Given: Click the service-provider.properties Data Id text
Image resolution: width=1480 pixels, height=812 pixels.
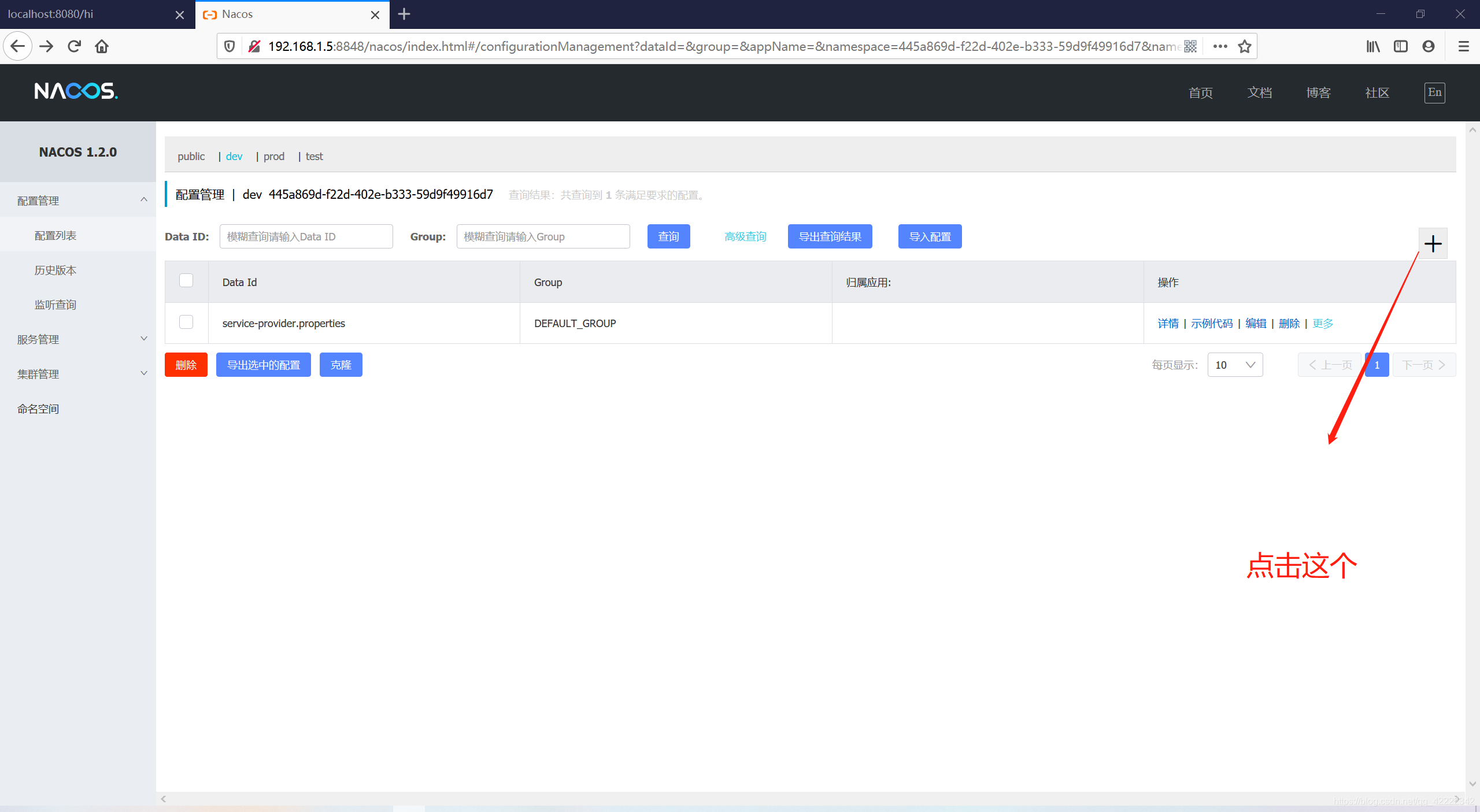Looking at the screenshot, I should point(283,323).
